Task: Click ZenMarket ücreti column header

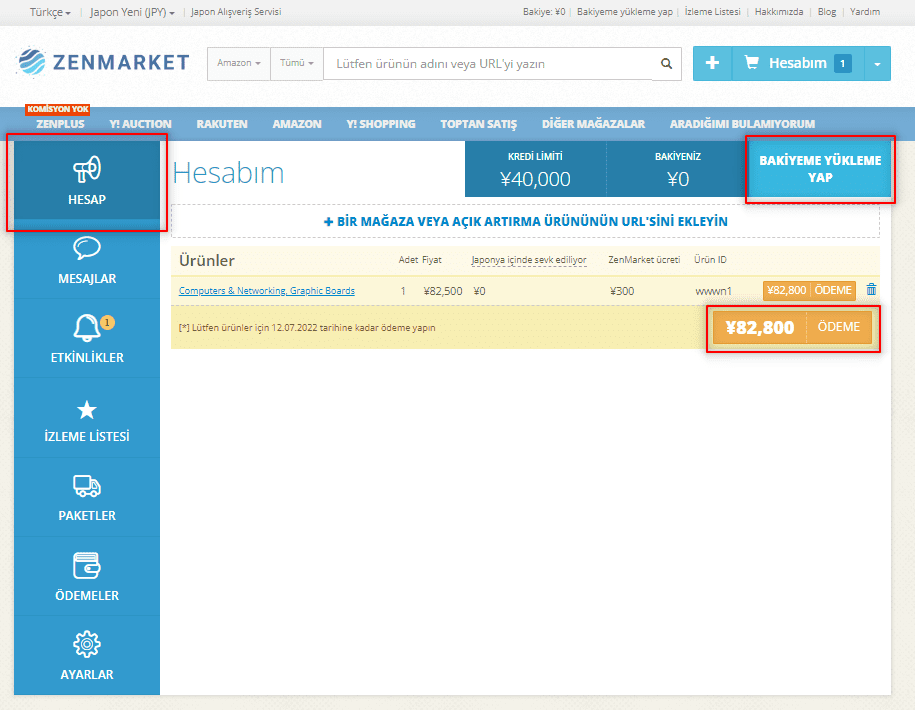Action: (644, 260)
